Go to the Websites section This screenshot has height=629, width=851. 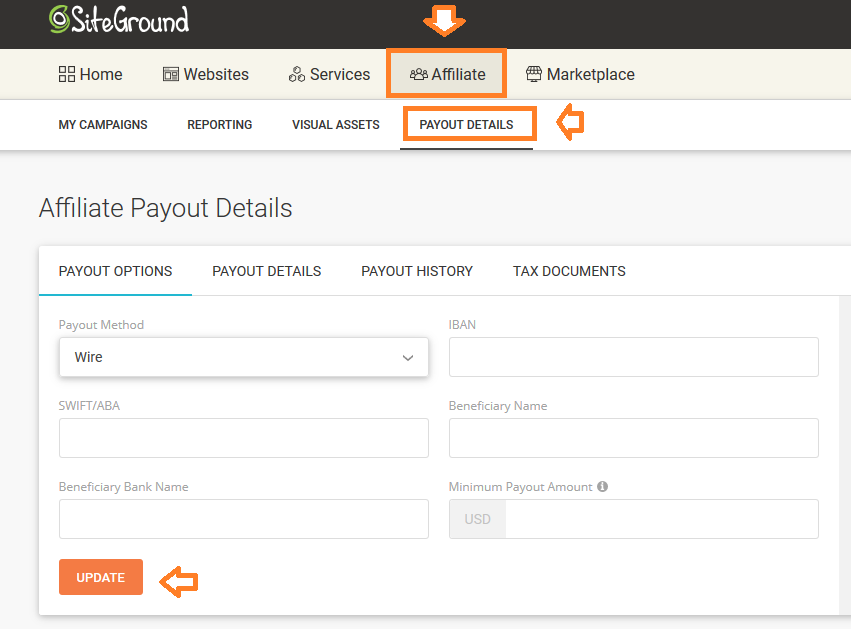coord(206,74)
